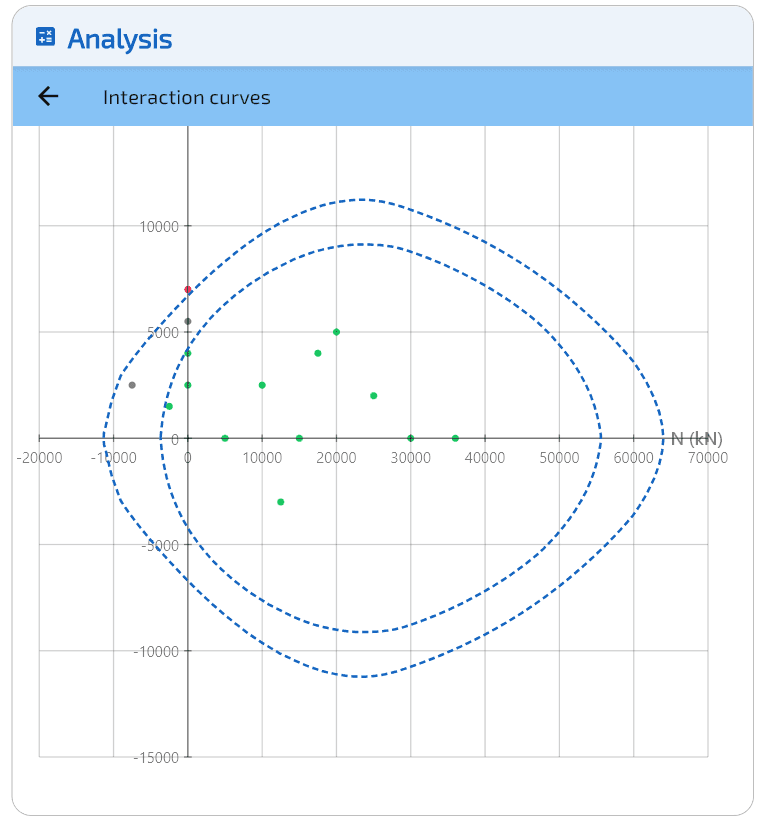
Task: Click the green point just left of the vertical axis
Action: tap(169, 406)
